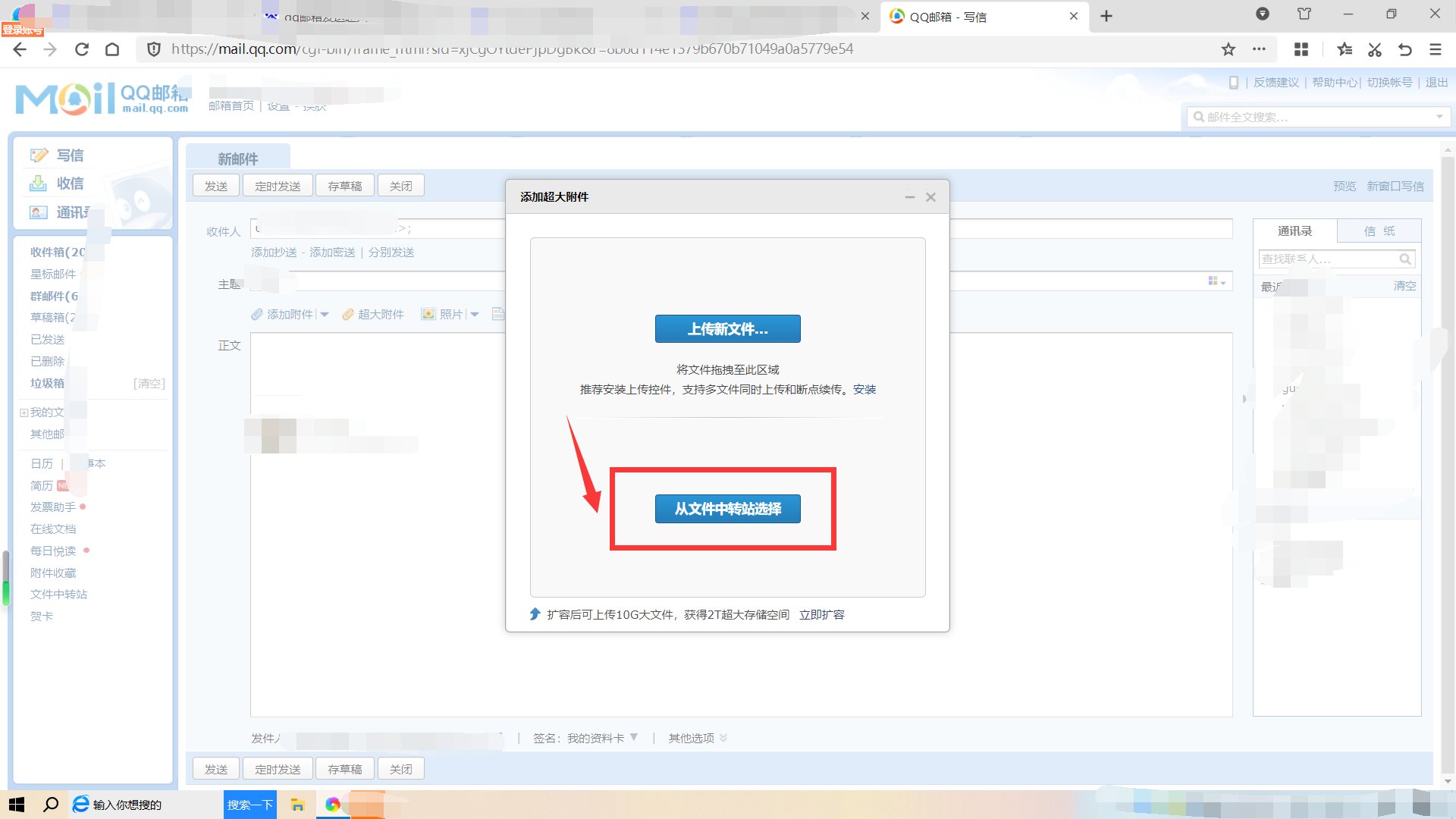Open the 照片 dropdown arrow
The width and height of the screenshot is (1456, 819).
(x=475, y=314)
